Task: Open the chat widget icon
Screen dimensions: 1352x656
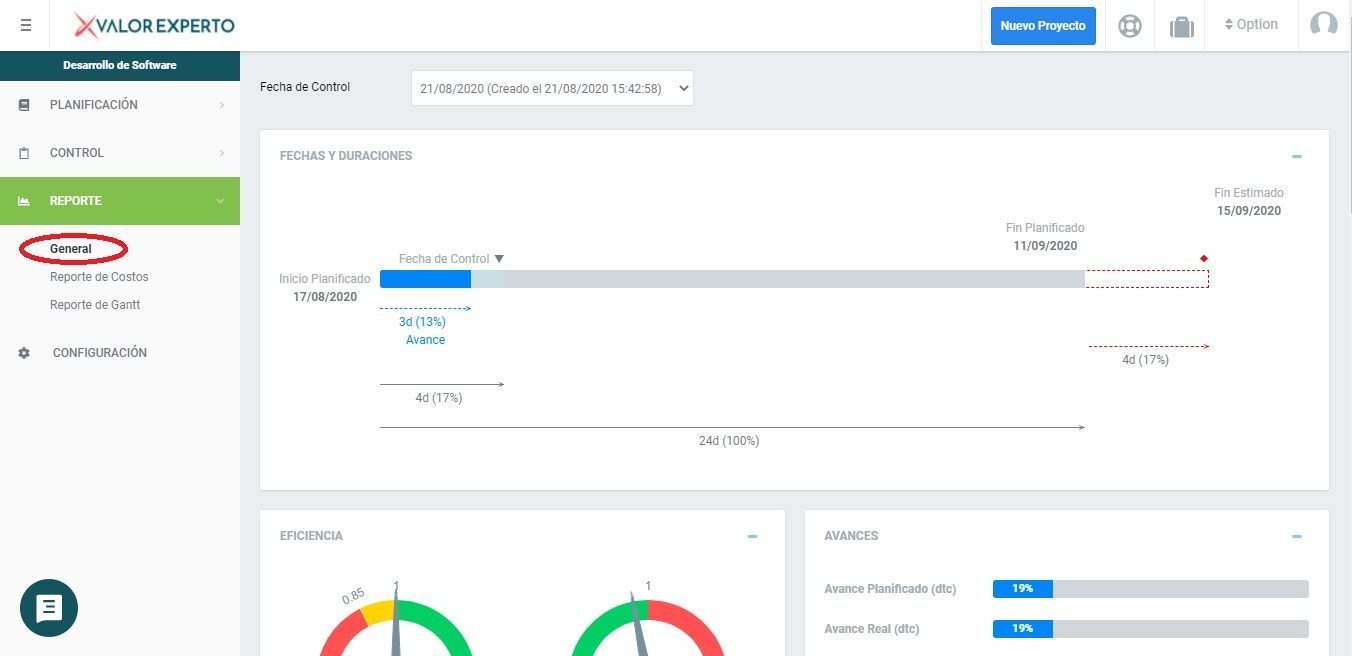Action: (49, 608)
